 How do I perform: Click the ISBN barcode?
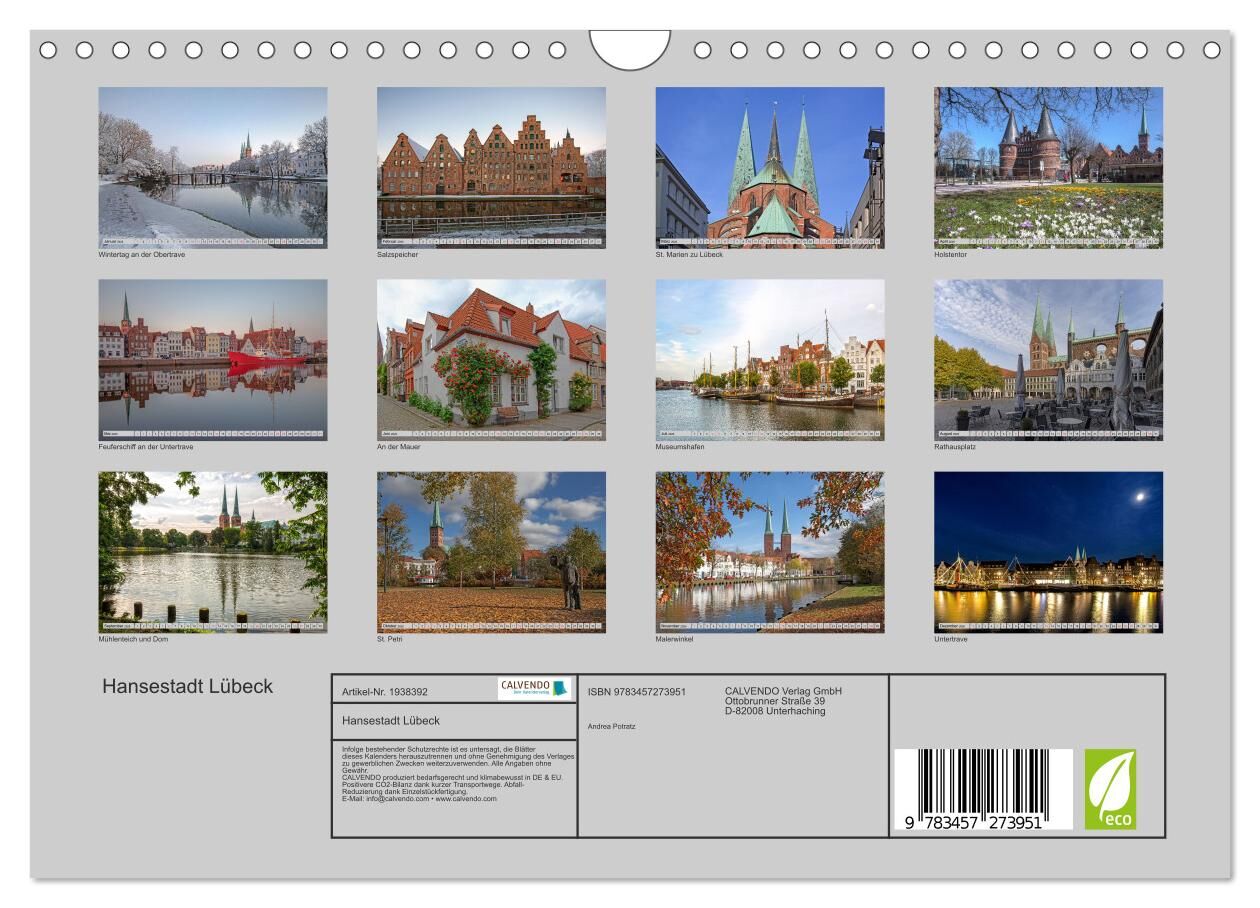pyautogui.click(x=982, y=789)
